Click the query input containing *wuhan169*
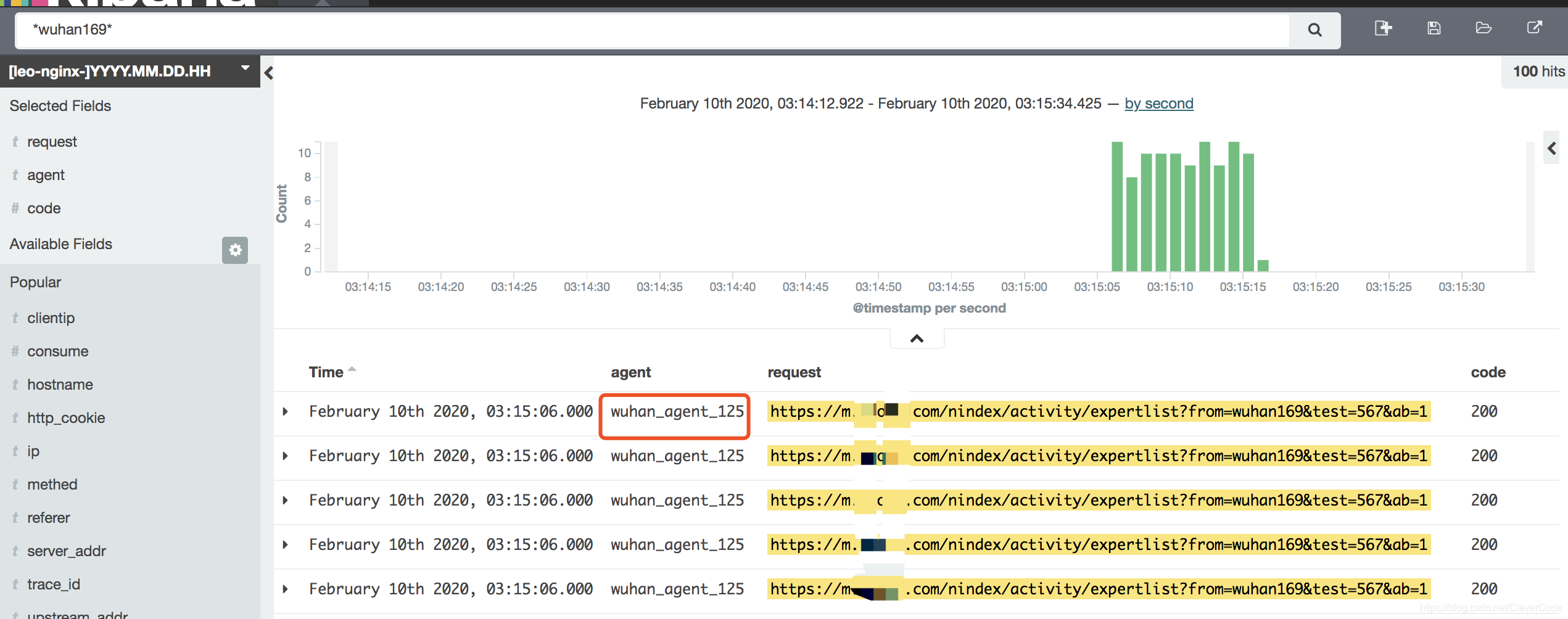1568x619 pixels. pos(651,30)
